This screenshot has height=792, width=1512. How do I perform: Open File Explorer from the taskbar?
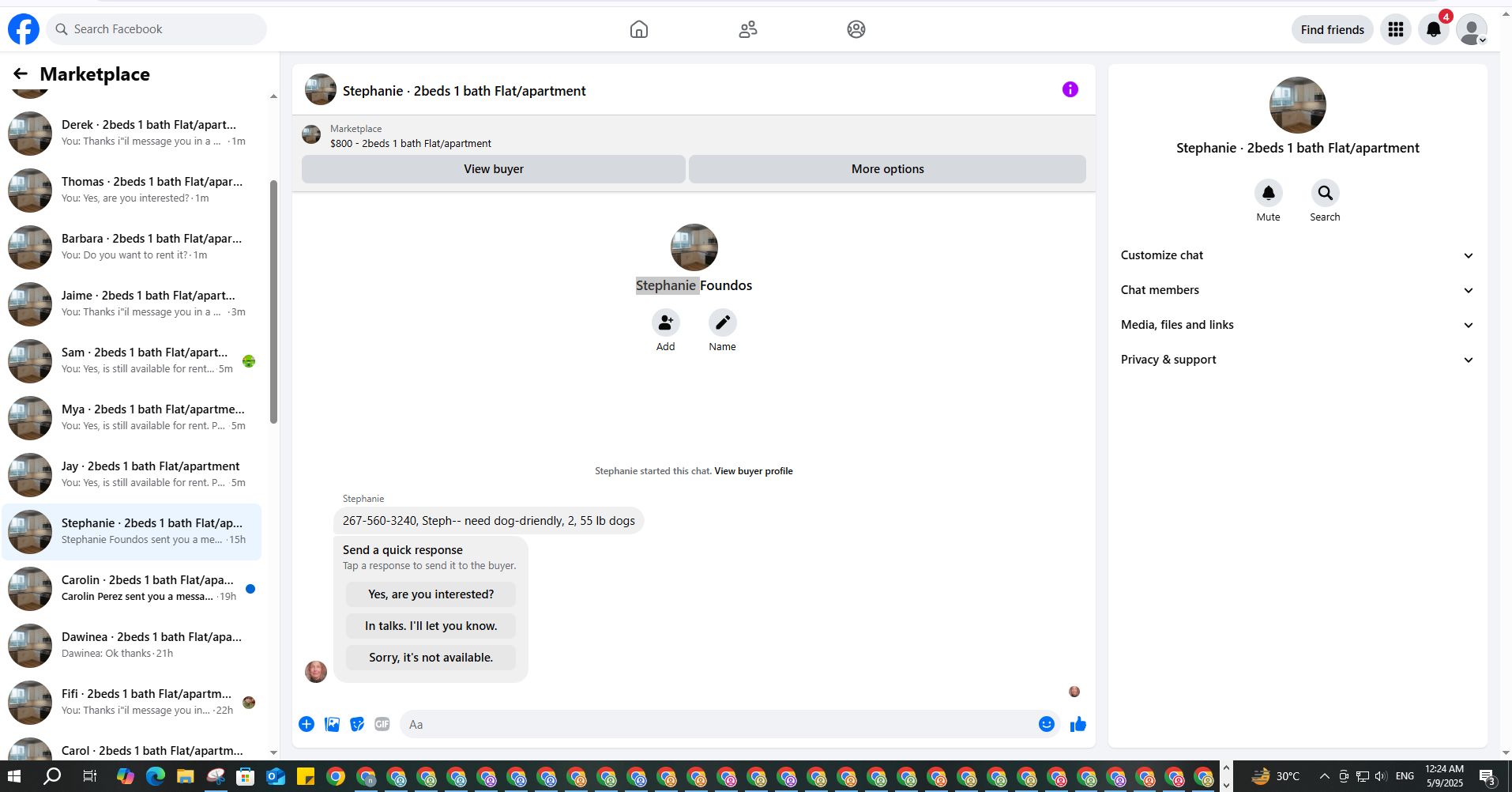tap(186, 776)
